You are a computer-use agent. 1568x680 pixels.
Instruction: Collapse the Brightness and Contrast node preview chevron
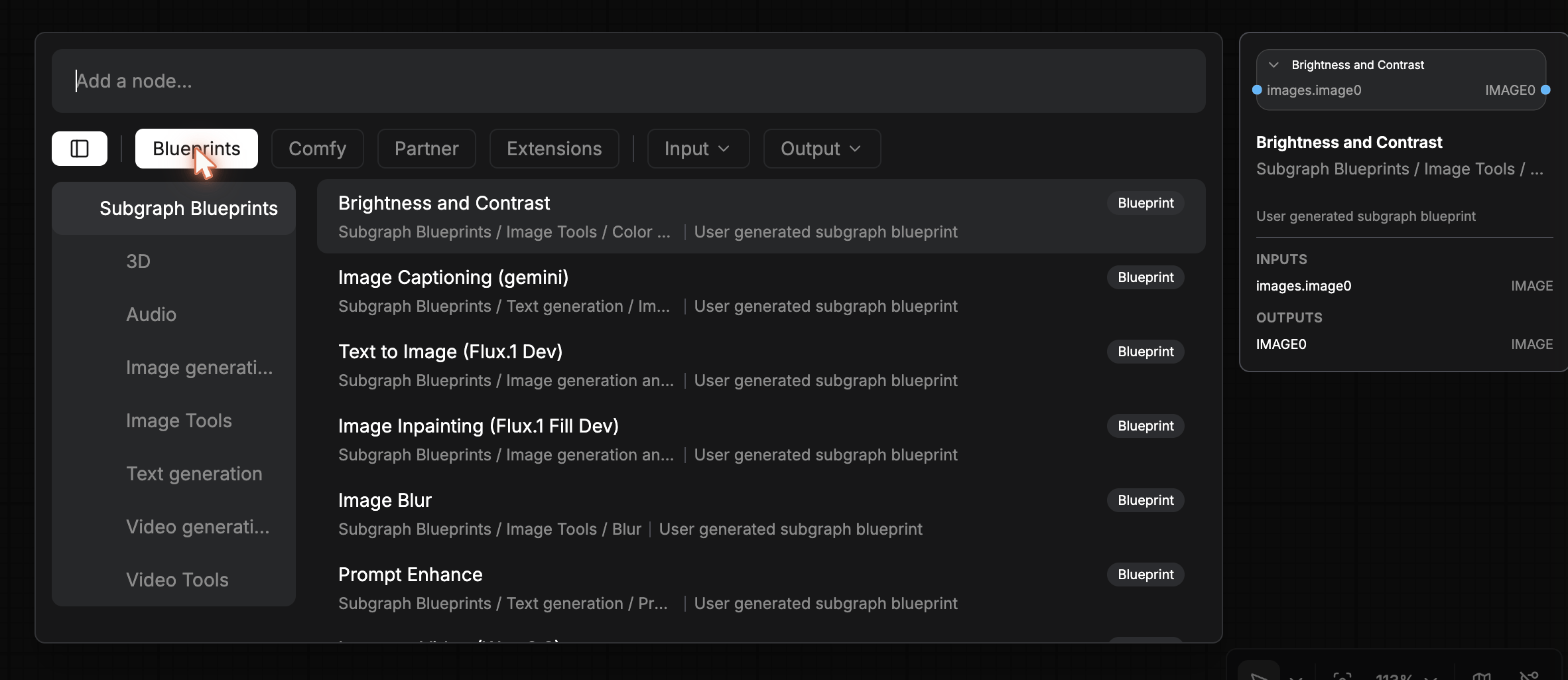pyautogui.click(x=1273, y=65)
